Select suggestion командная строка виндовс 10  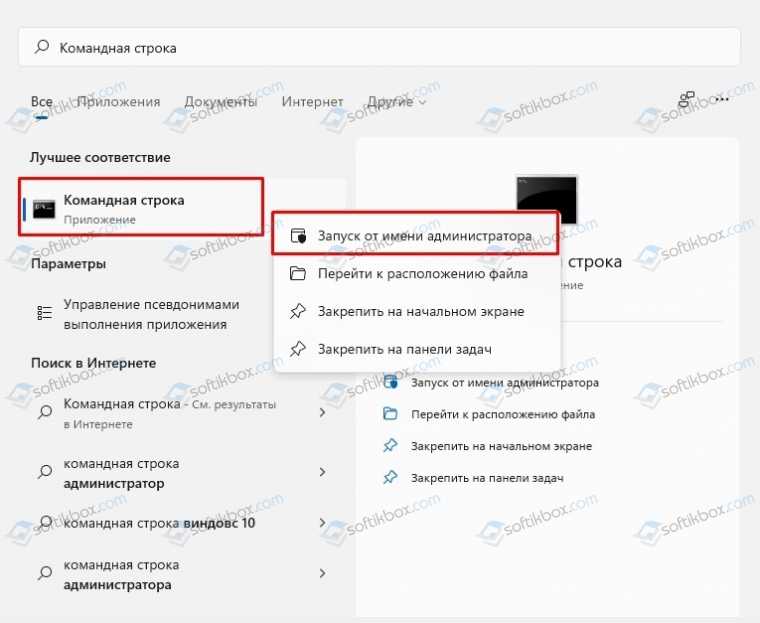coord(159,523)
